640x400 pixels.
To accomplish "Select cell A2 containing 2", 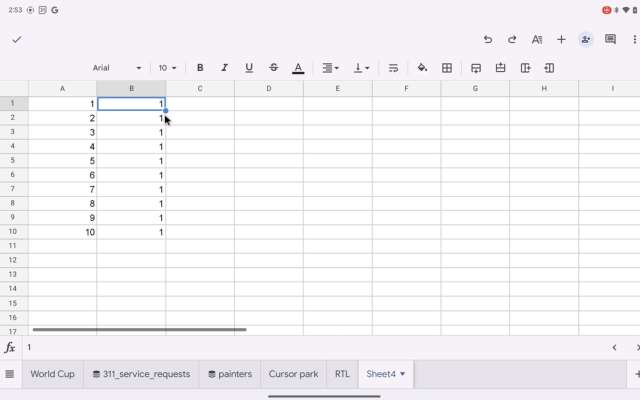I will [62, 118].
